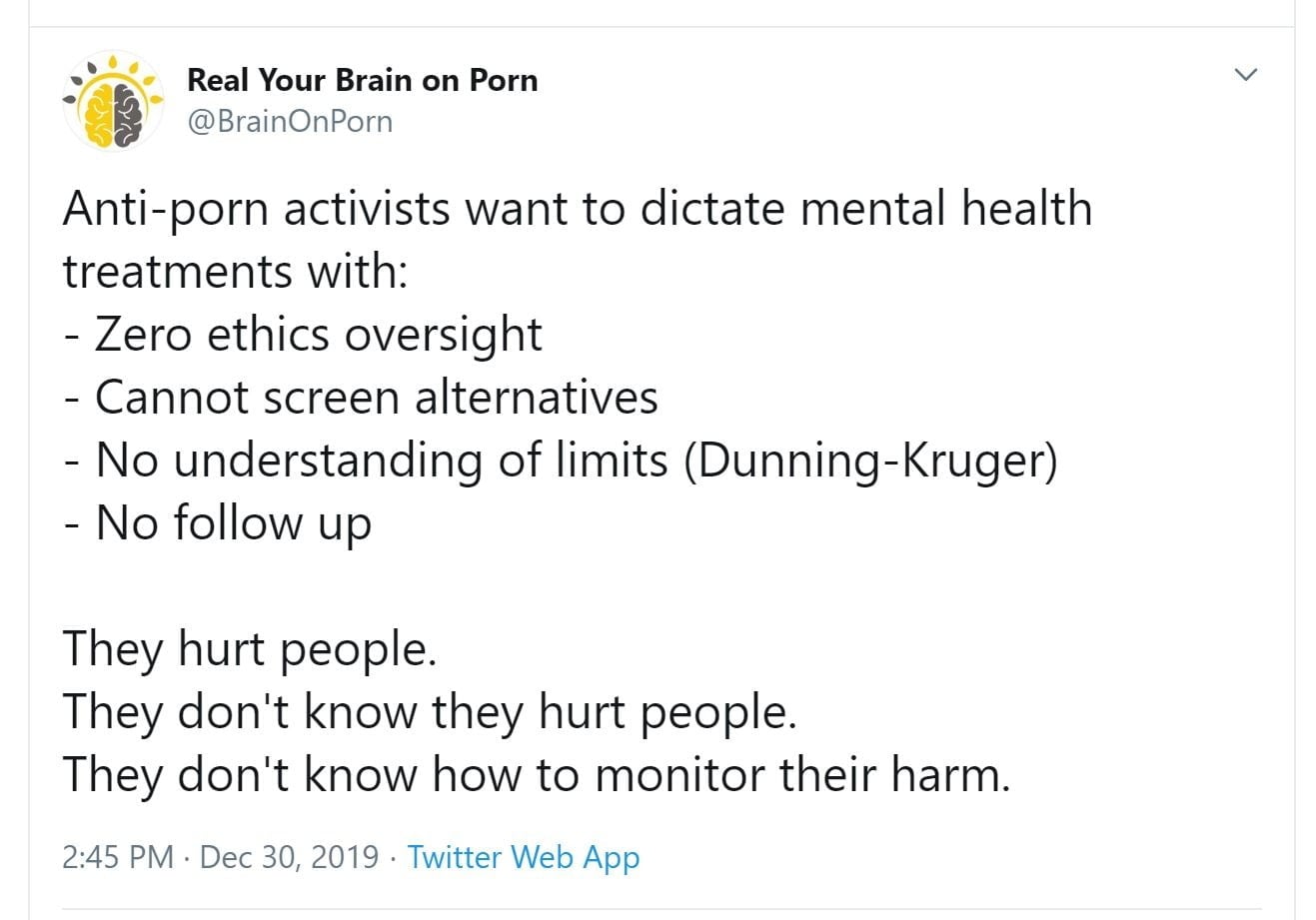Click the "(Dunning-Kruger)" parenthetical
The width and height of the screenshot is (1316, 920).
click(x=869, y=460)
